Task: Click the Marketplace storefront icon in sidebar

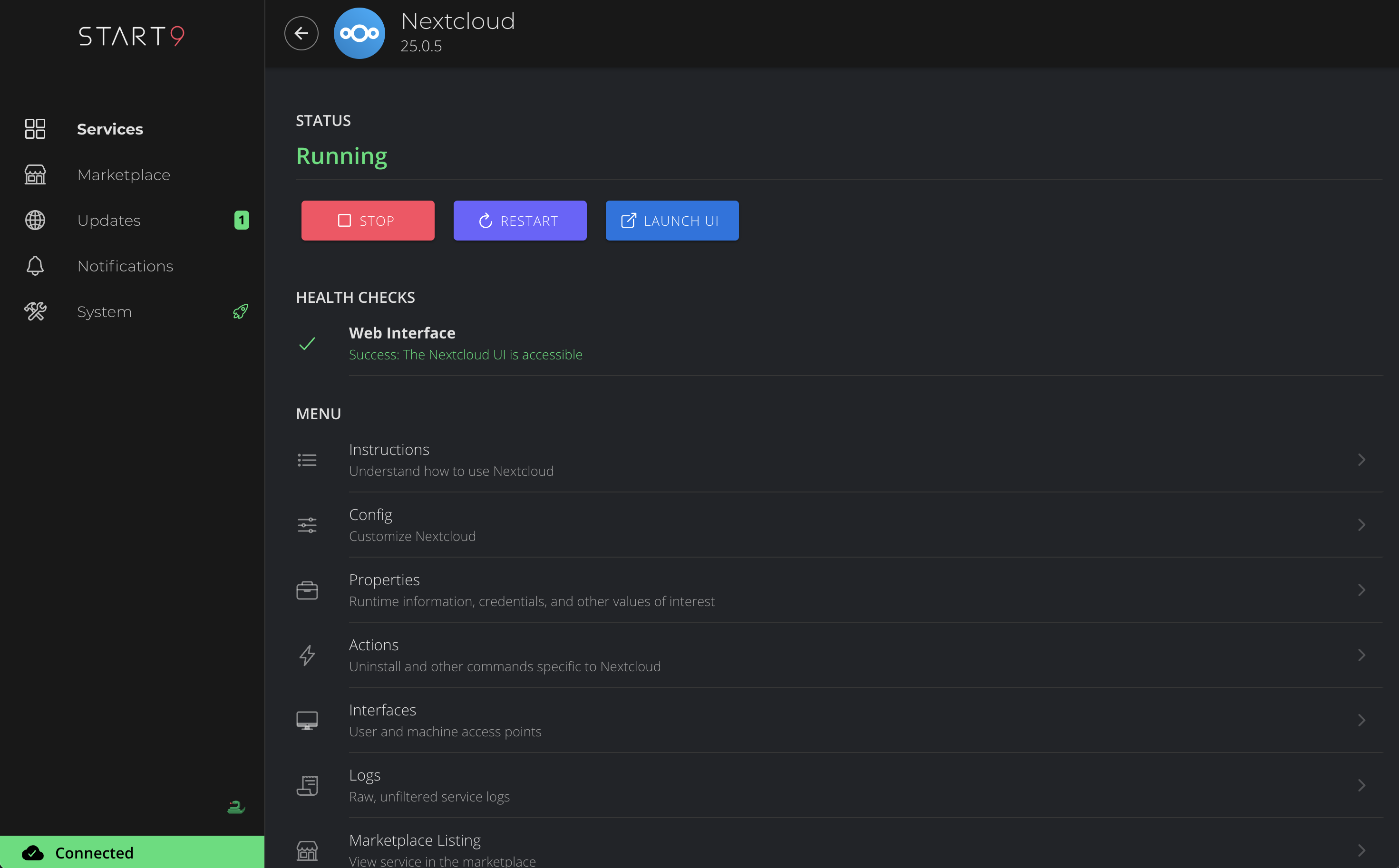Action: [34, 174]
